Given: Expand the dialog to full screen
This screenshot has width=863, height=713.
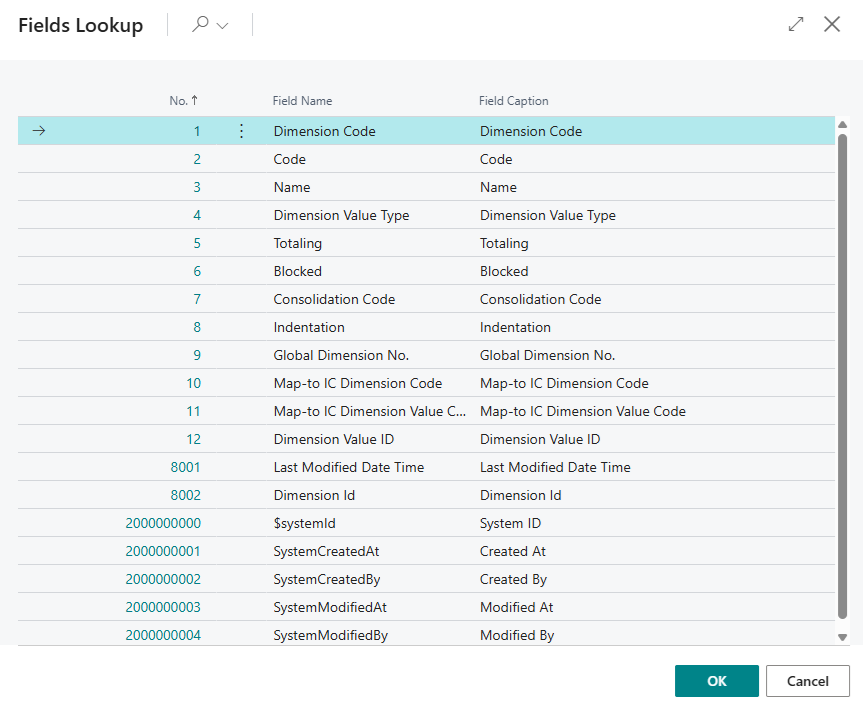Looking at the screenshot, I should click(796, 25).
